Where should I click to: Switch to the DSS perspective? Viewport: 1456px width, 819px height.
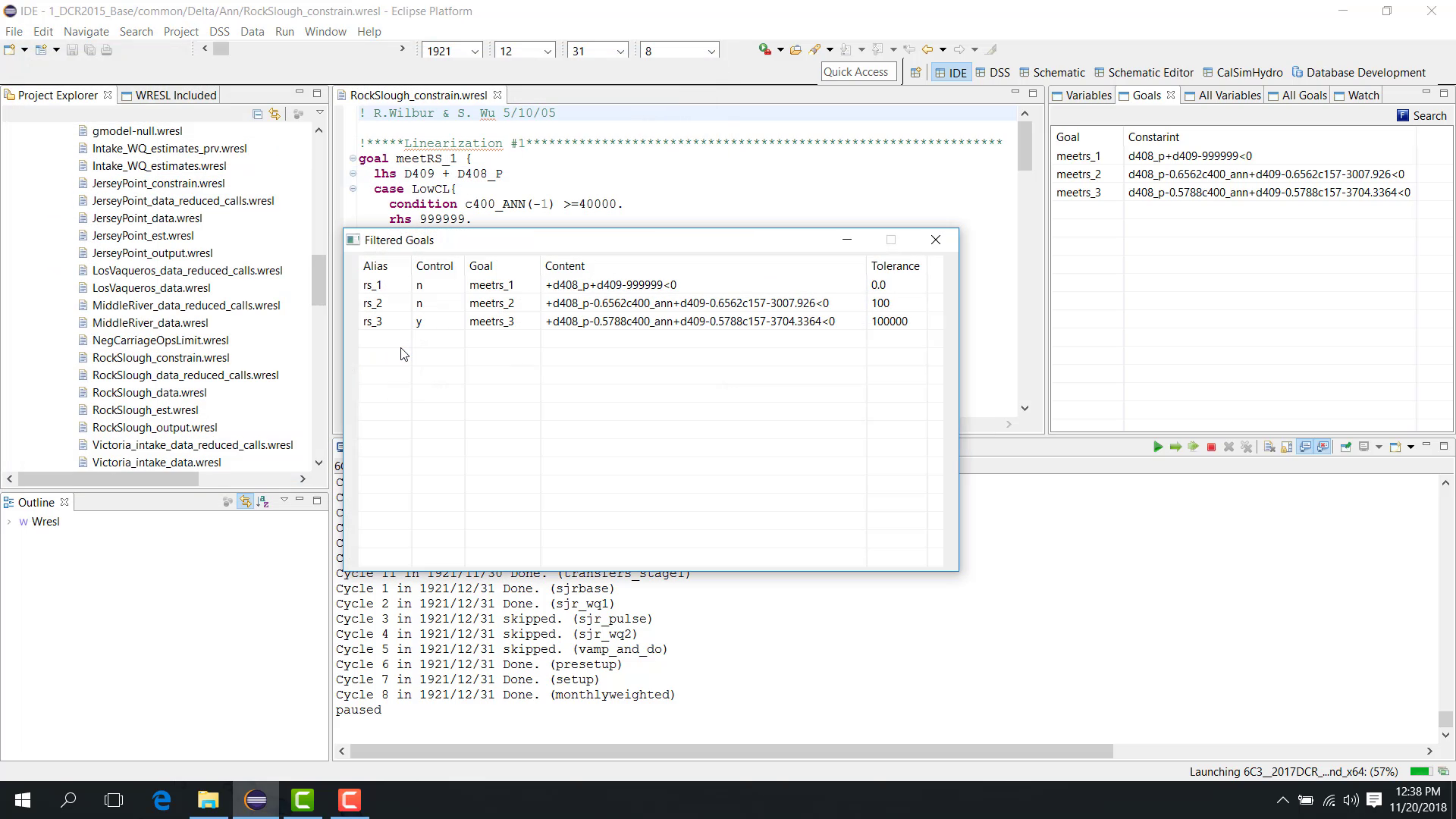click(x=993, y=73)
